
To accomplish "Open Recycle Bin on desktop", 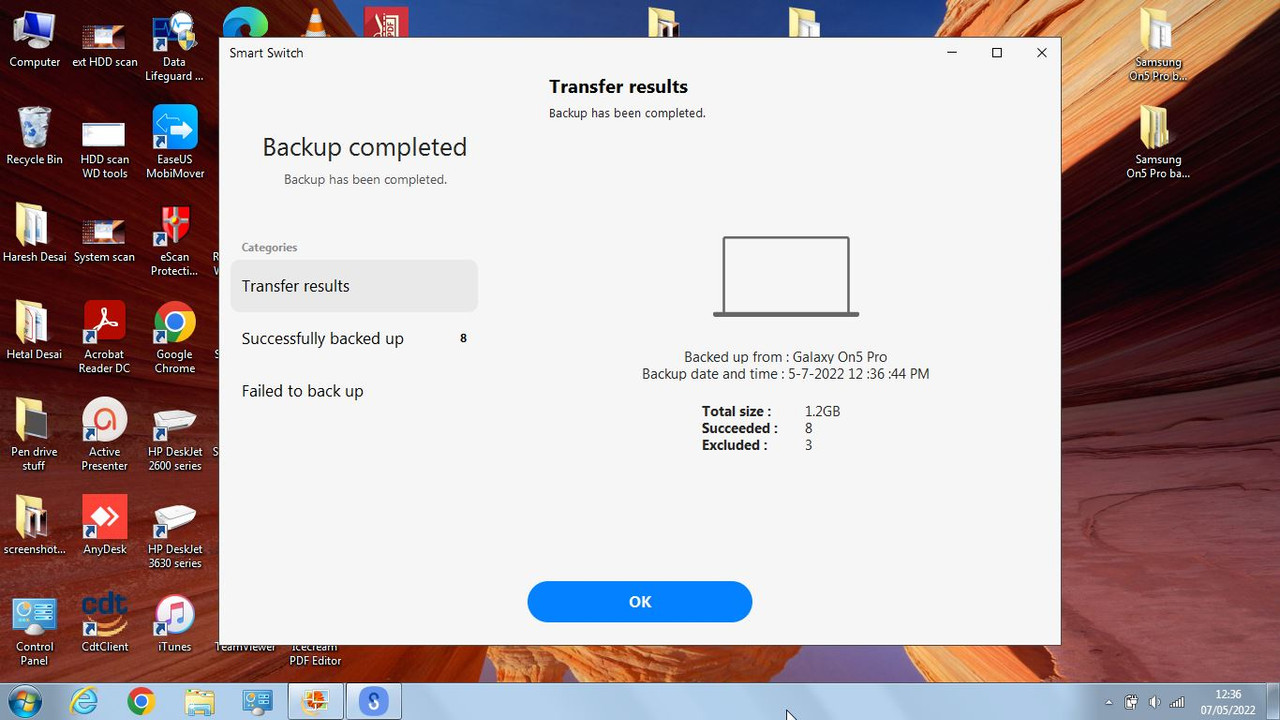I will pyautogui.click(x=35, y=136).
